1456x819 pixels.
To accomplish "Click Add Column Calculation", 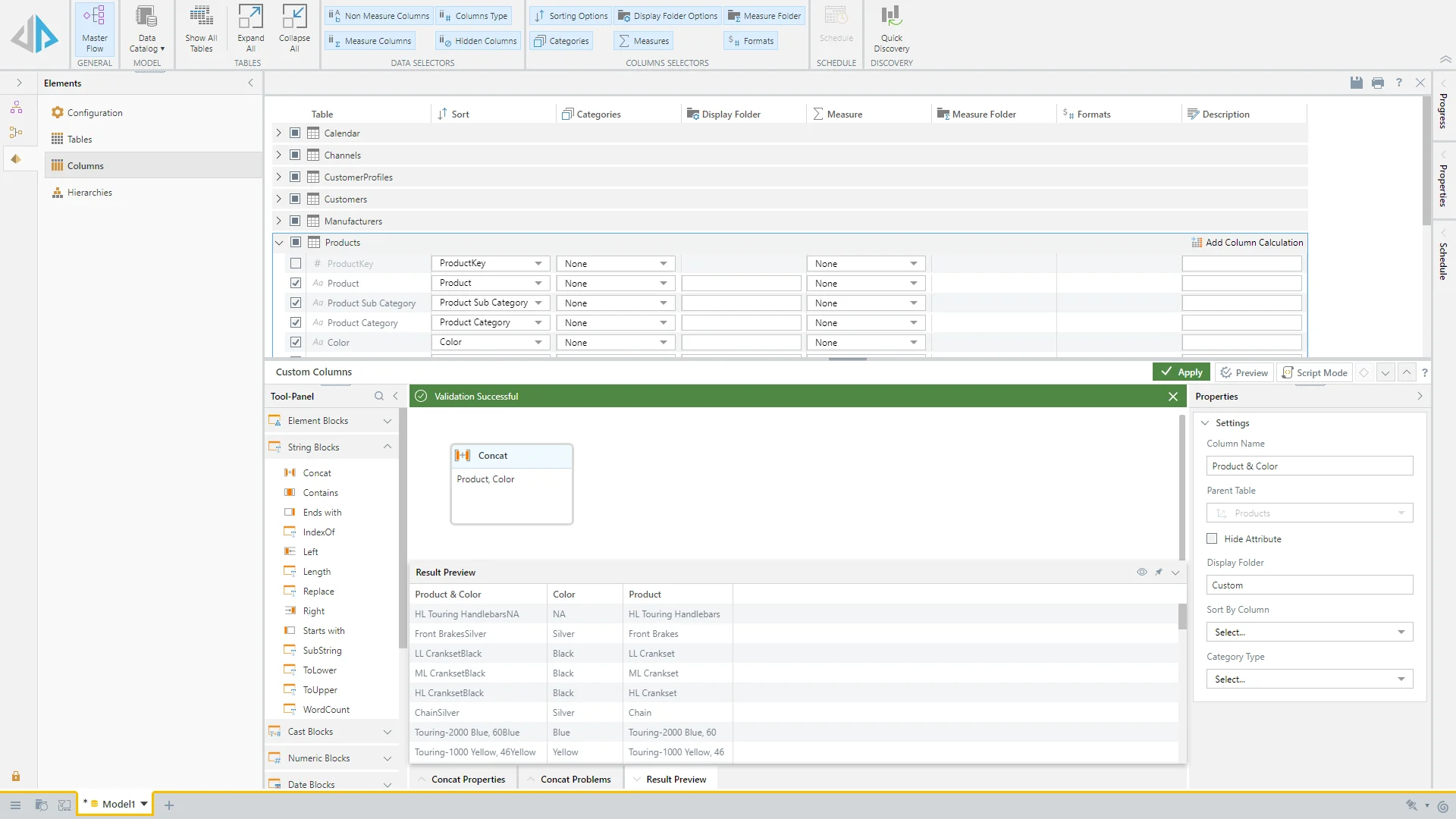I will 1247,243.
